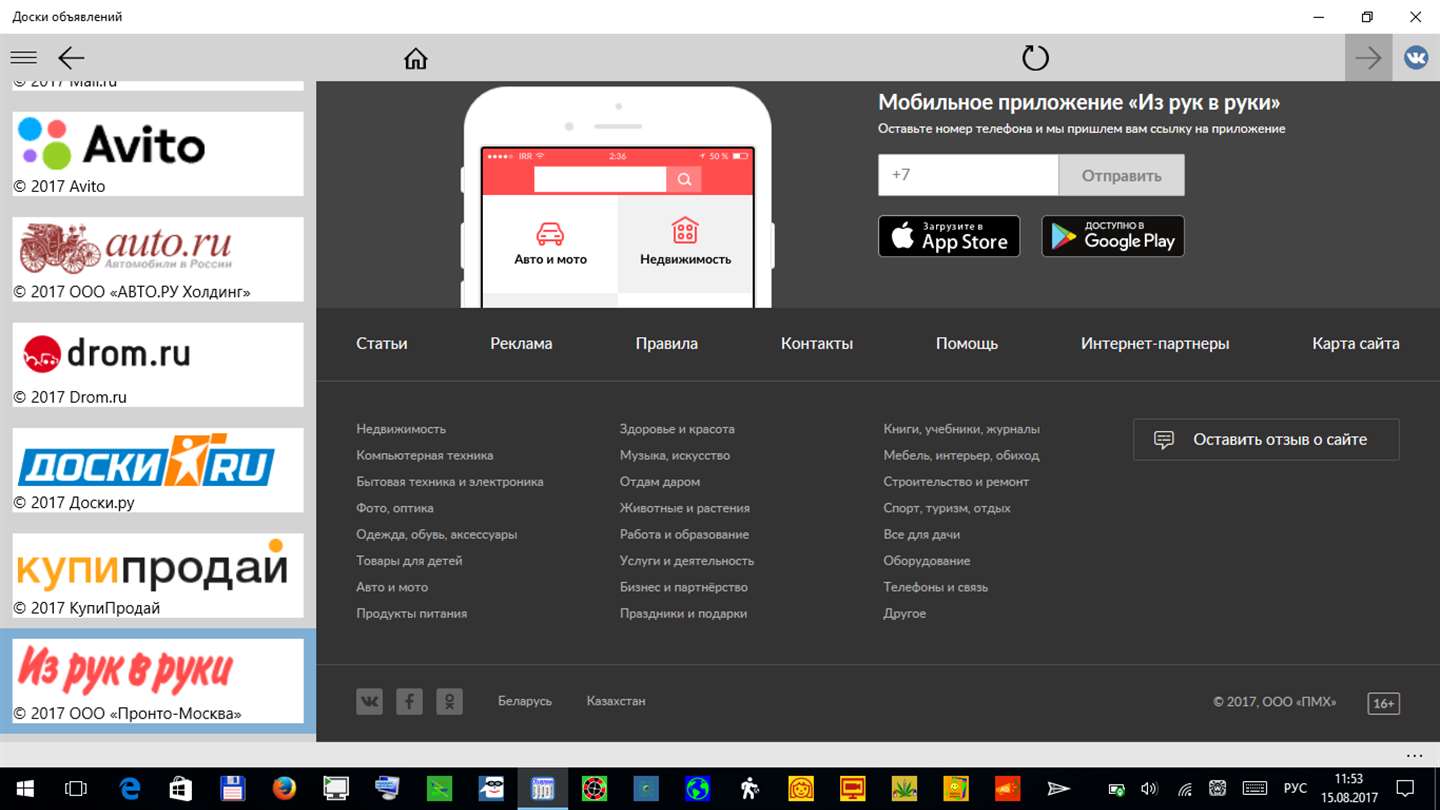This screenshot has height=810, width=1440.
Task: Open Бизнес и партнёрство category
Action: tap(684, 587)
